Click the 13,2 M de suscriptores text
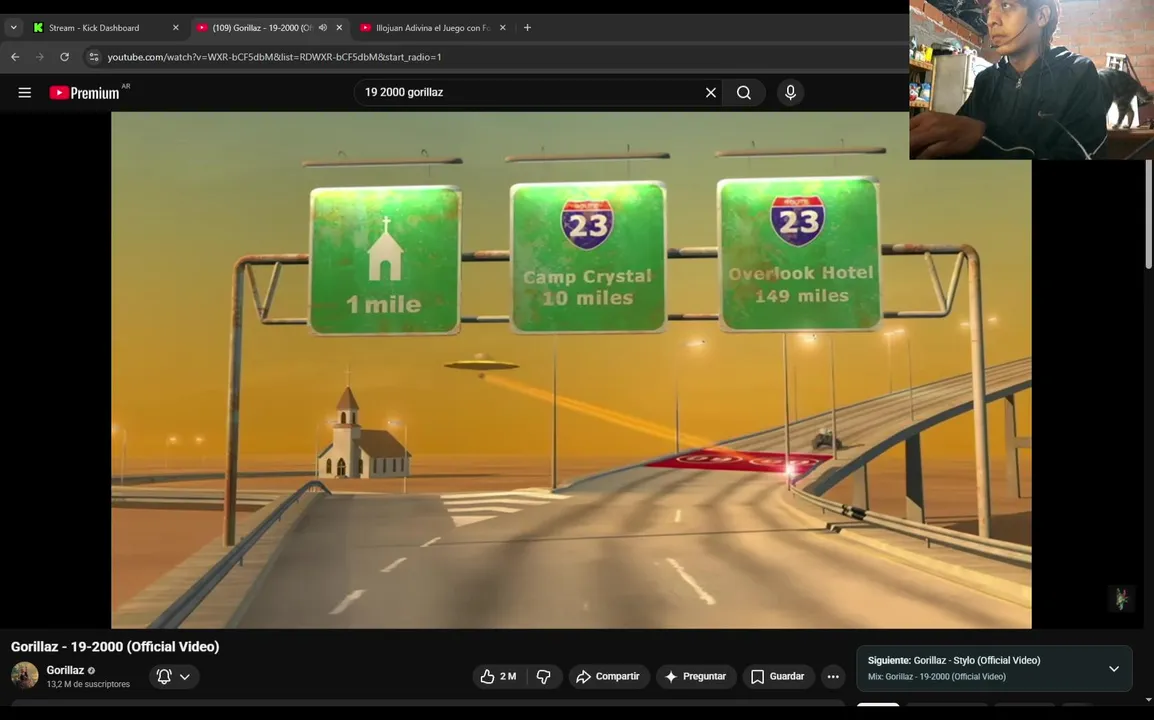 (88, 684)
